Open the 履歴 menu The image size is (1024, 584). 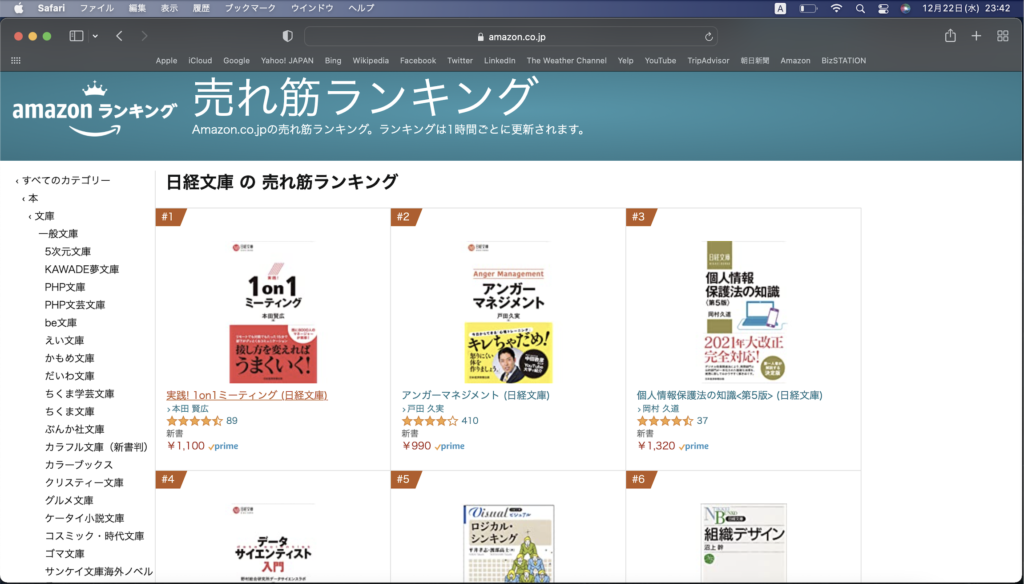tap(200, 8)
